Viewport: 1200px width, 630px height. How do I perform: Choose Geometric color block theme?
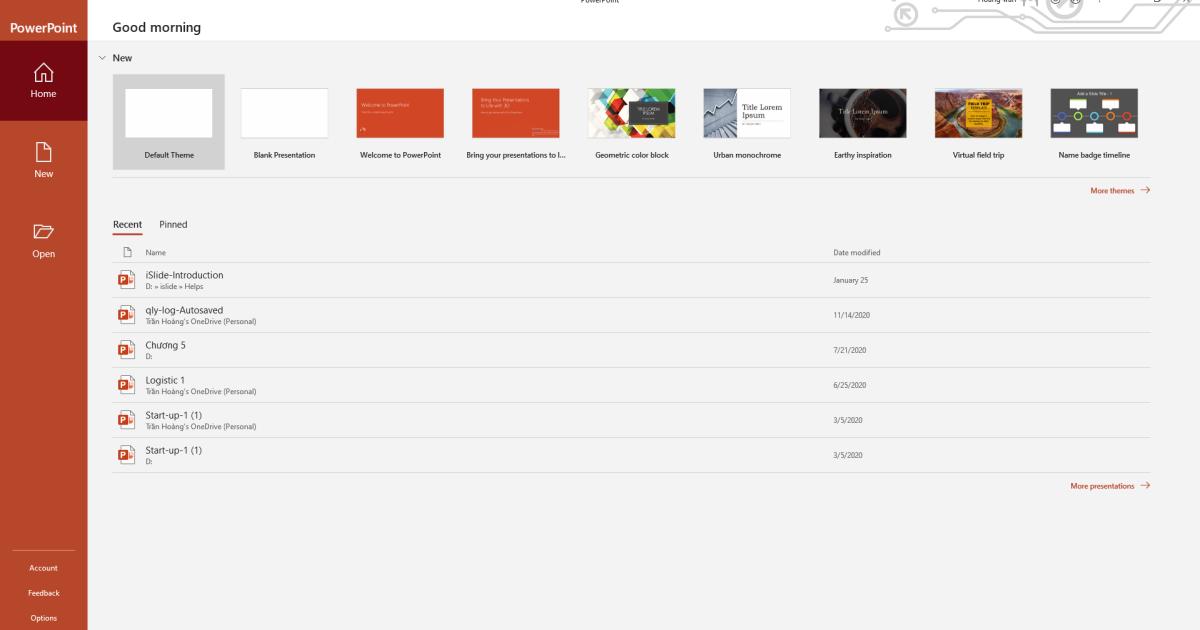pyautogui.click(x=632, y=122)
